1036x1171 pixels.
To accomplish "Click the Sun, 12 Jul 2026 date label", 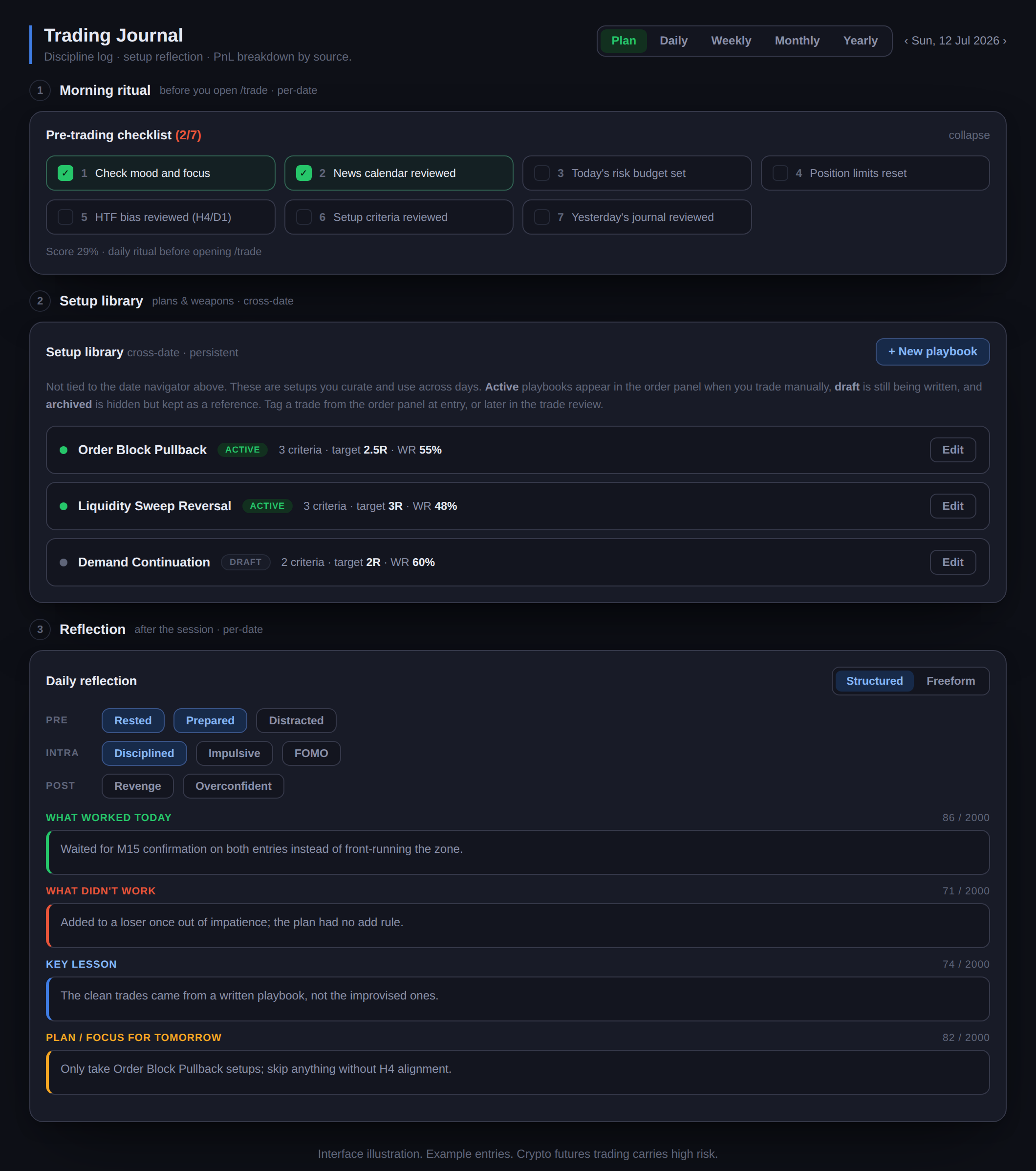I will 955,41.
